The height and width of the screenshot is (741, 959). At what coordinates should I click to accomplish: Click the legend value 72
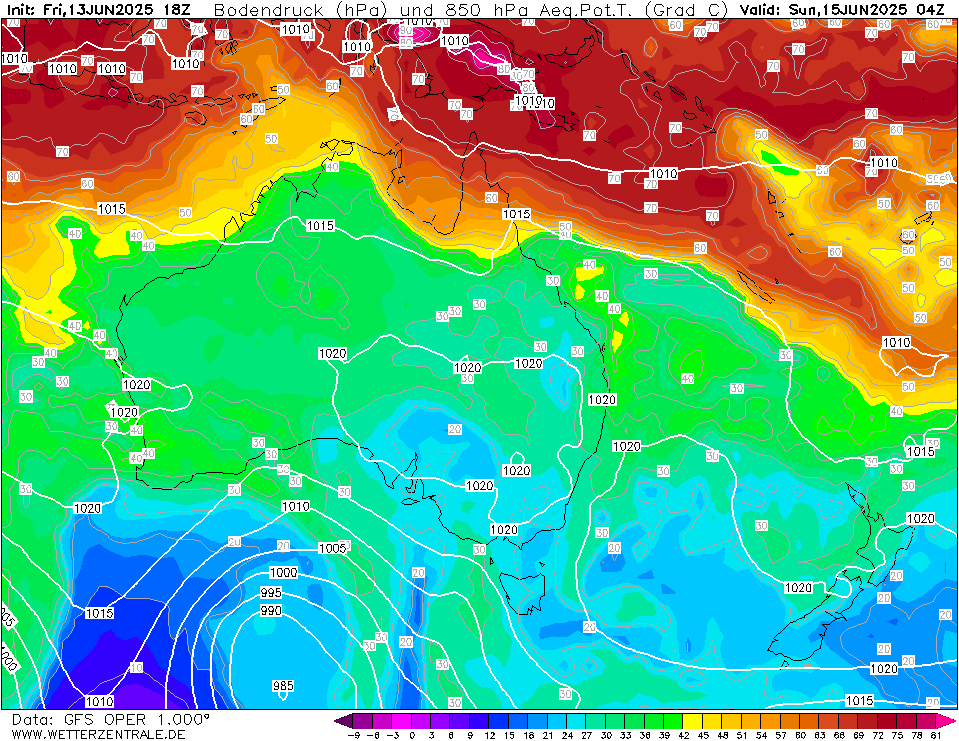pyautogui.click(x=877, y=735)
